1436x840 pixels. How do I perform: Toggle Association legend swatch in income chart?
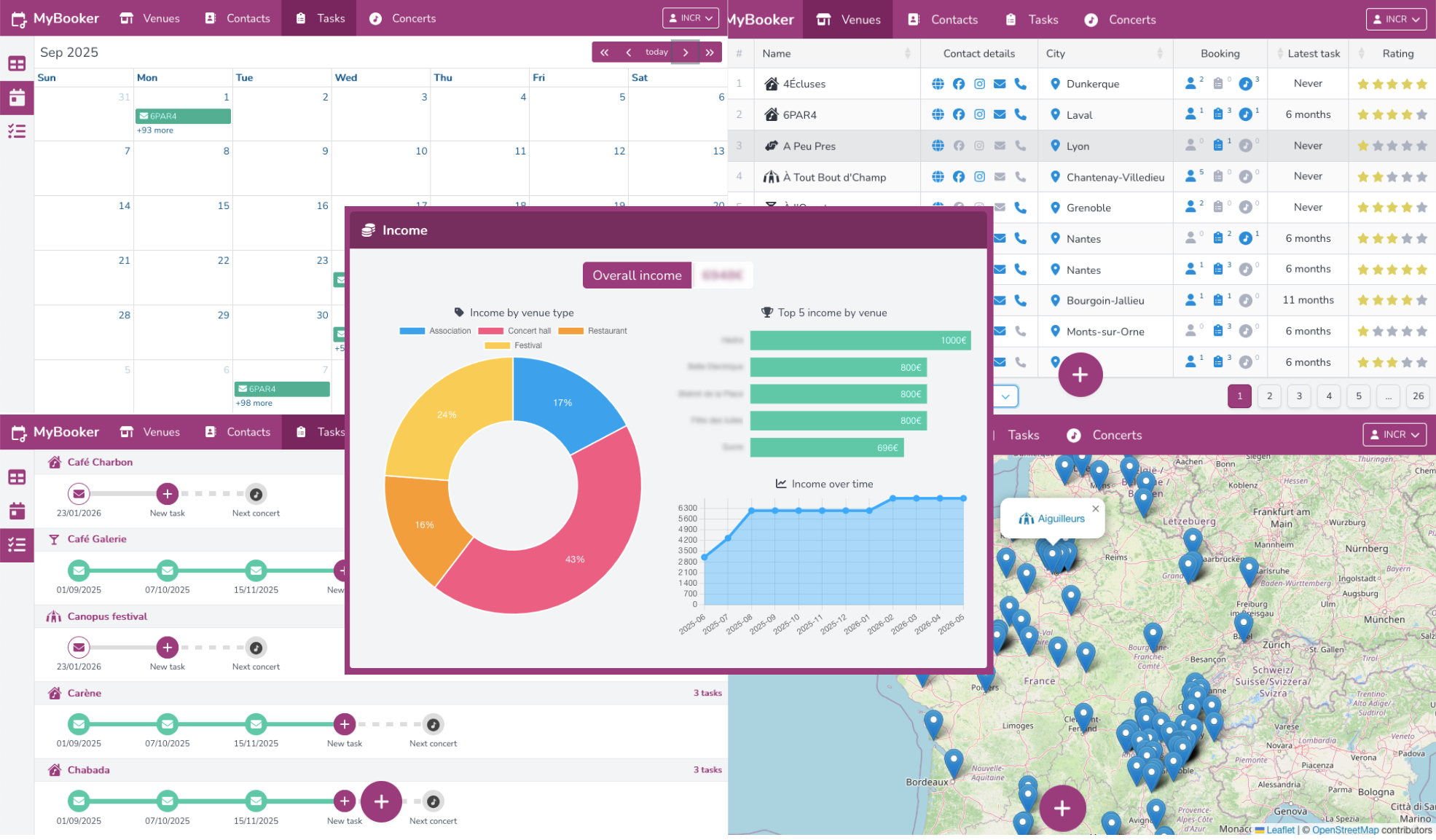point(412,331)
